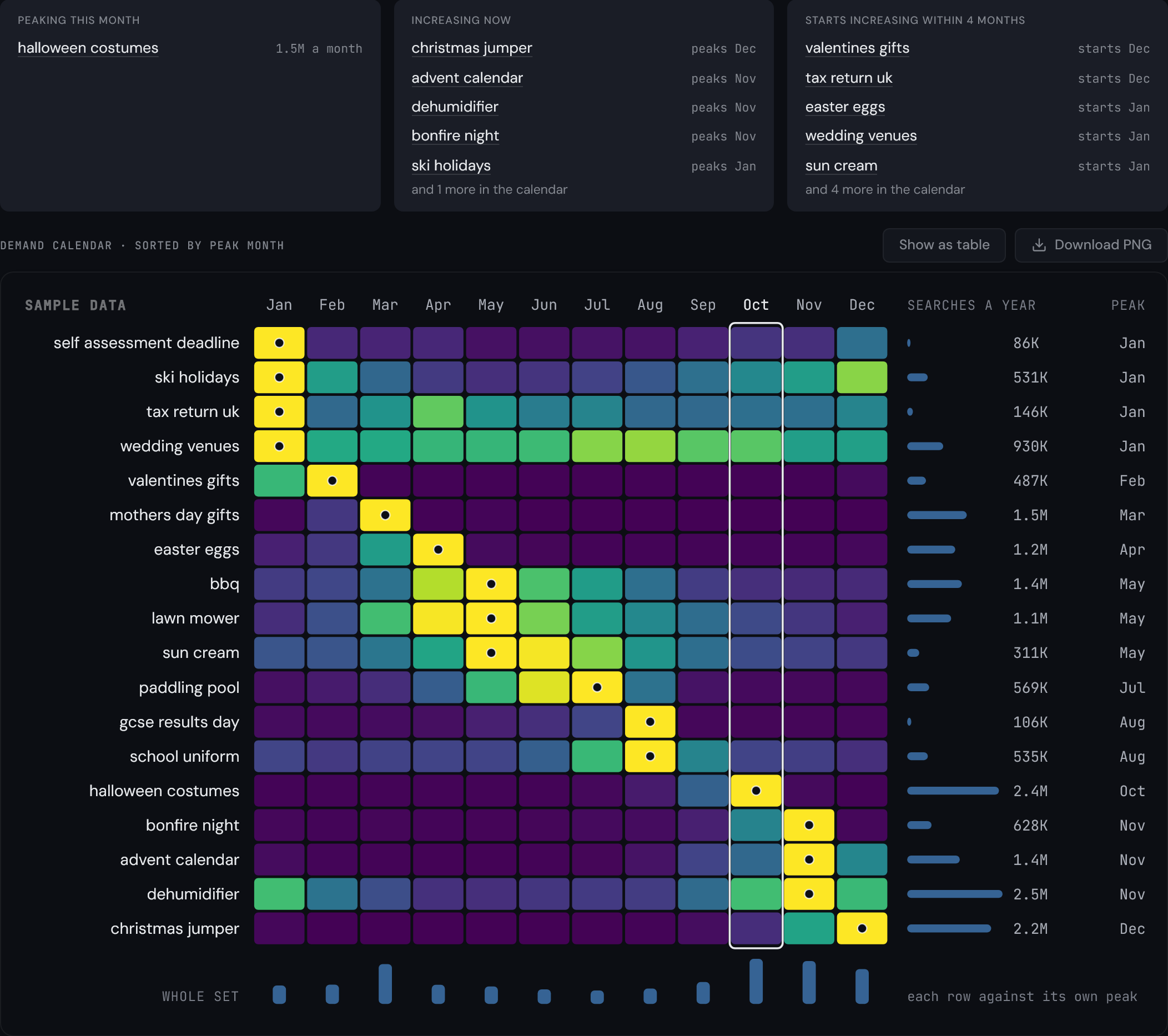Open tax return uk link in Starts Increasing card

tap(849, 78)
